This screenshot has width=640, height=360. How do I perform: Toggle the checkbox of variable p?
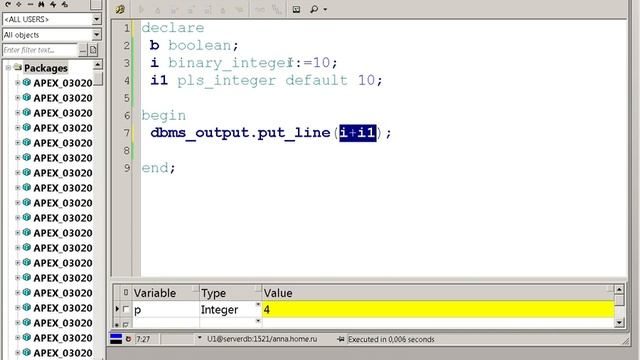tap(126, 309)
